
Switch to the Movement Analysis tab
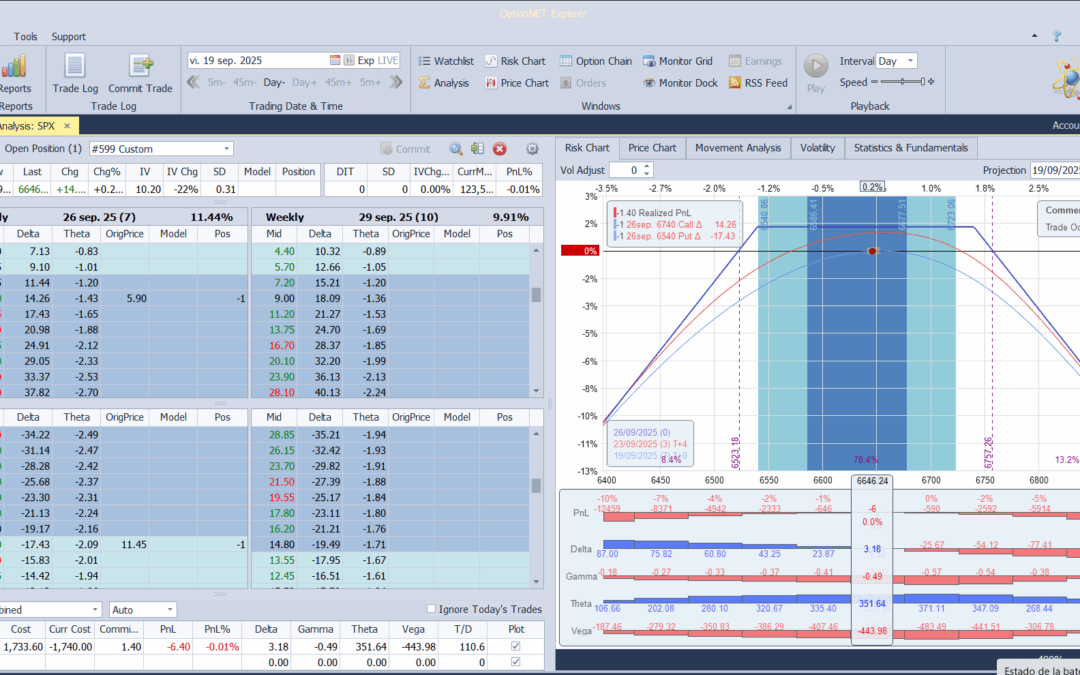coord(738,148)
